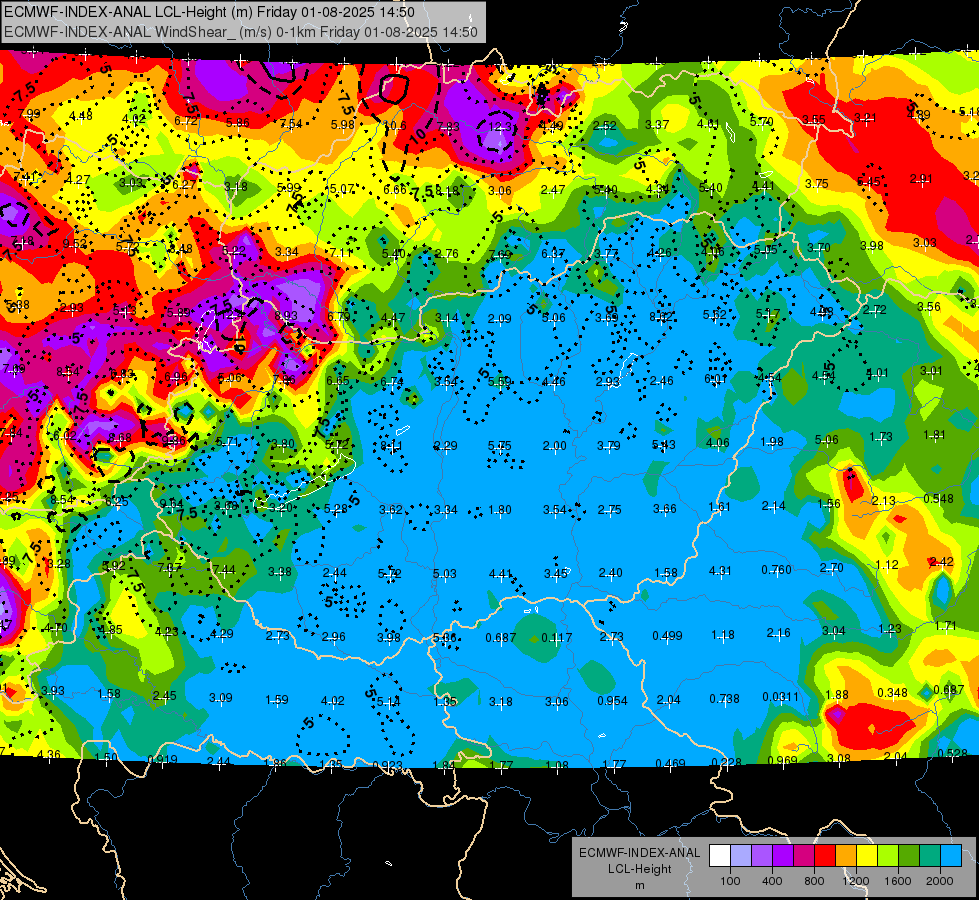Click the wind shear value 9.52
The width and height of the screenshot is (979, 900).
pos(74,244)
